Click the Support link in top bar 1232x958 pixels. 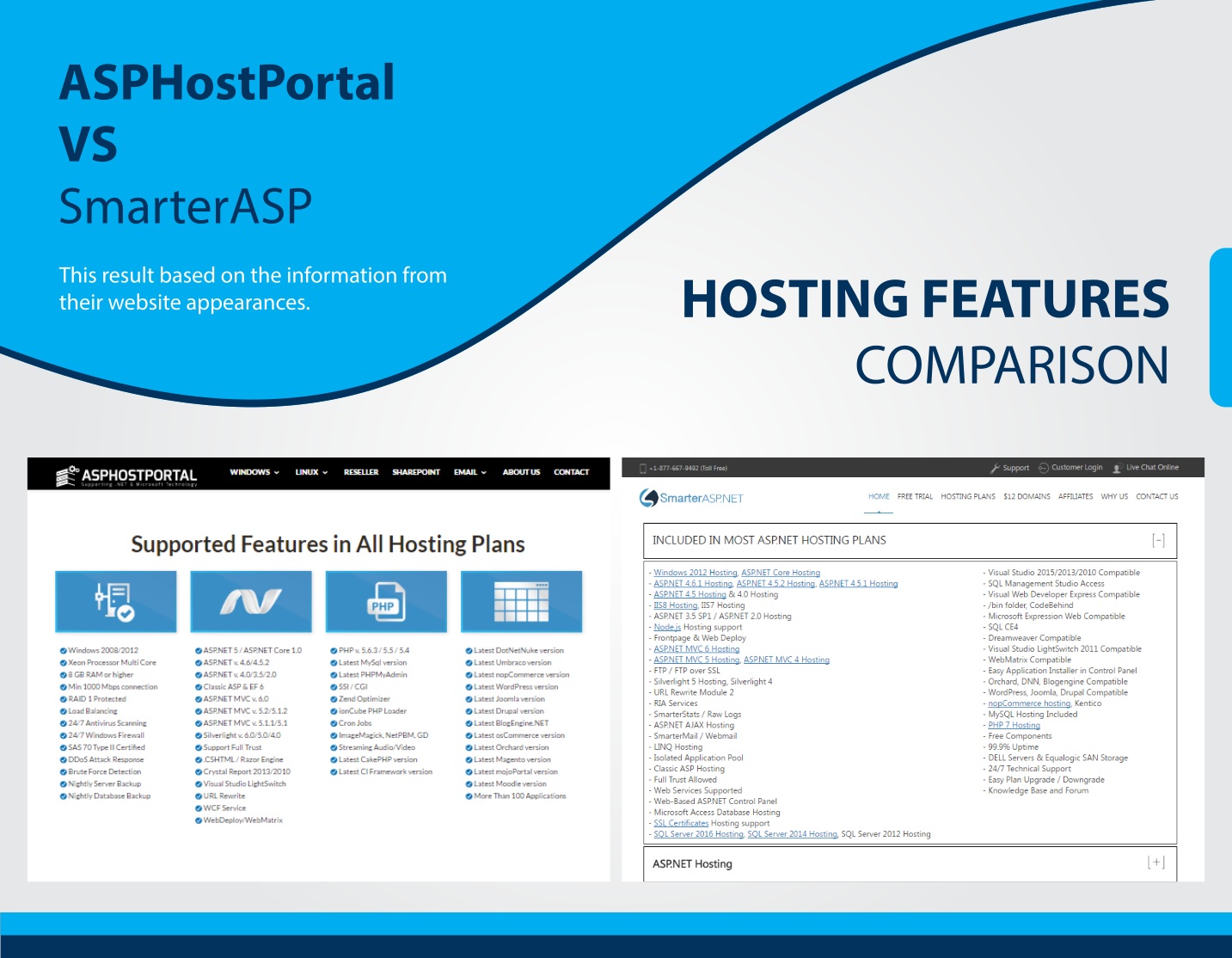click(1016, 469)
